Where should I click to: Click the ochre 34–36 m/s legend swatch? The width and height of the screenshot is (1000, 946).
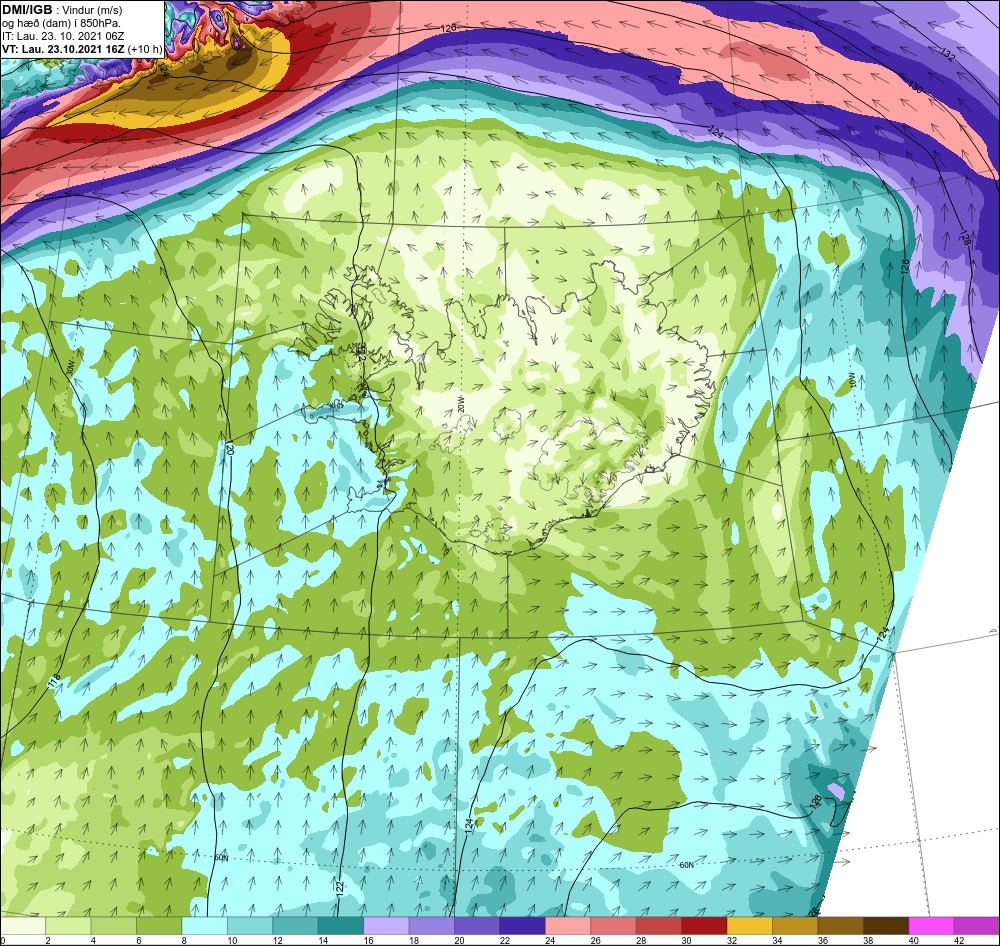[795, 926]
